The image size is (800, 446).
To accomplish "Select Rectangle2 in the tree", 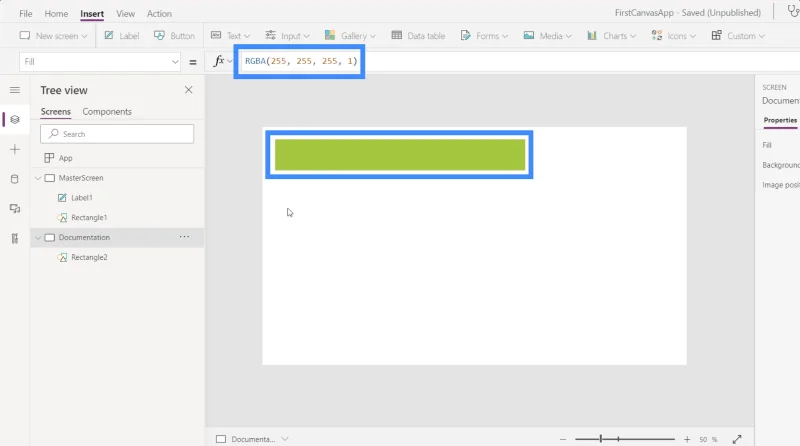I will [x=89, y=257].
